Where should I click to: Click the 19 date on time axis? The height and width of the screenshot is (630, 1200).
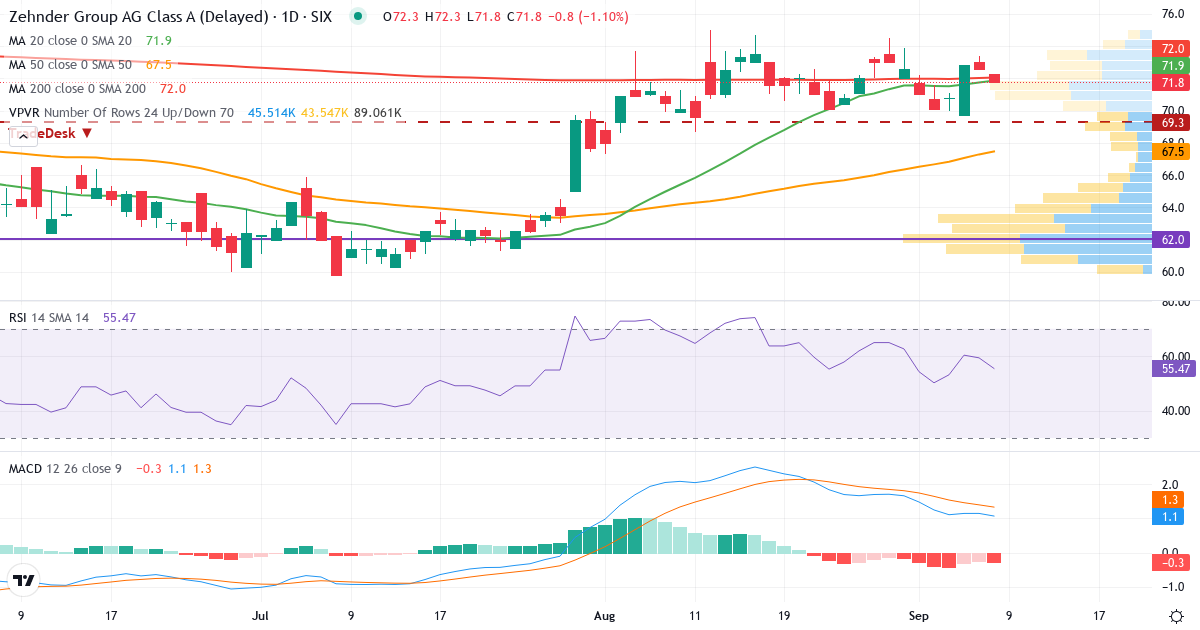click(x=785, y=616)
